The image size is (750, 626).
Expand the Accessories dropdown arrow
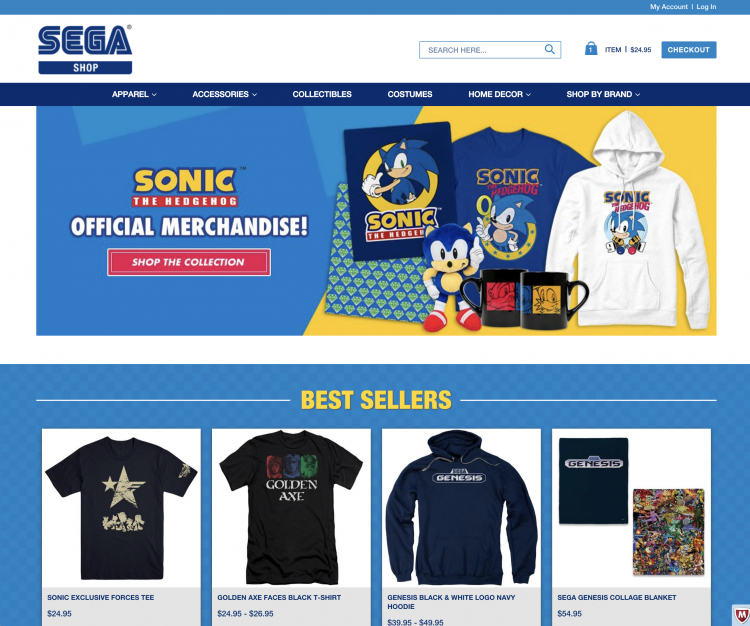pos(254,95)
